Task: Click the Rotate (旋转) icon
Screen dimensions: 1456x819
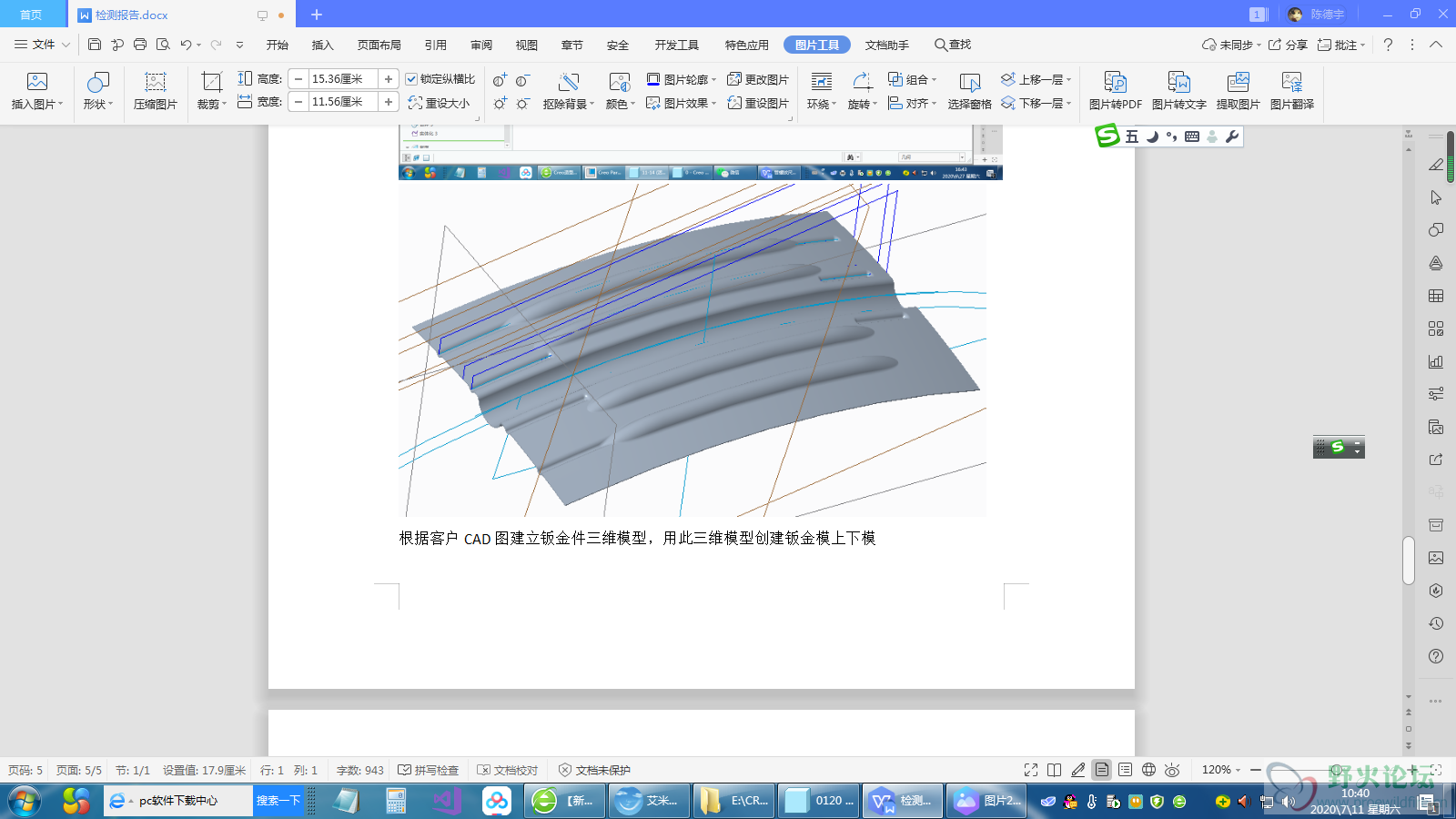Action: 861,83
